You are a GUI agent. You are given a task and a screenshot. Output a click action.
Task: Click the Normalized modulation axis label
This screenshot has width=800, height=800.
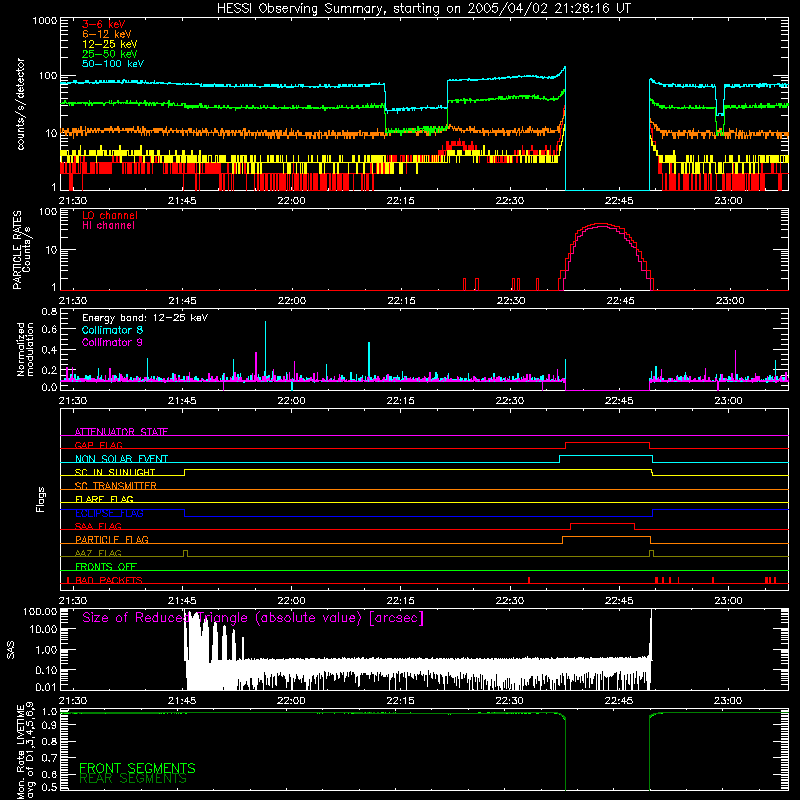[25, 349]
